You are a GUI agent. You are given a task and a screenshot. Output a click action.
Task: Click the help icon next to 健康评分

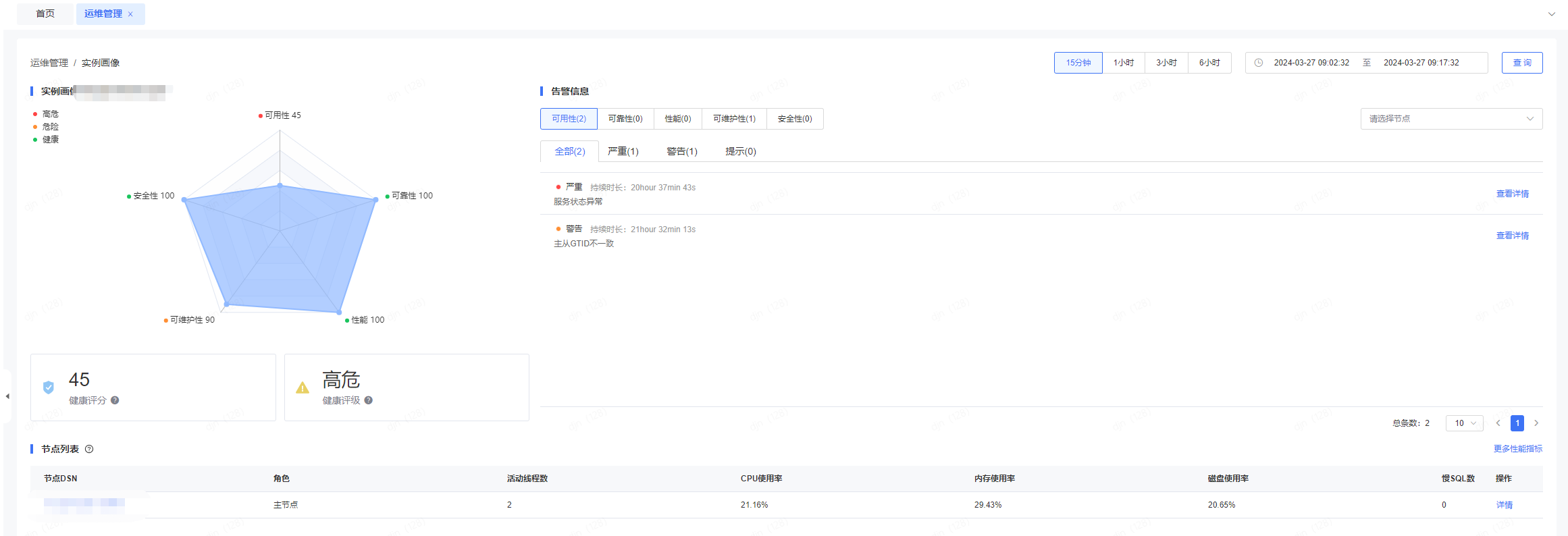pos(115,400)
